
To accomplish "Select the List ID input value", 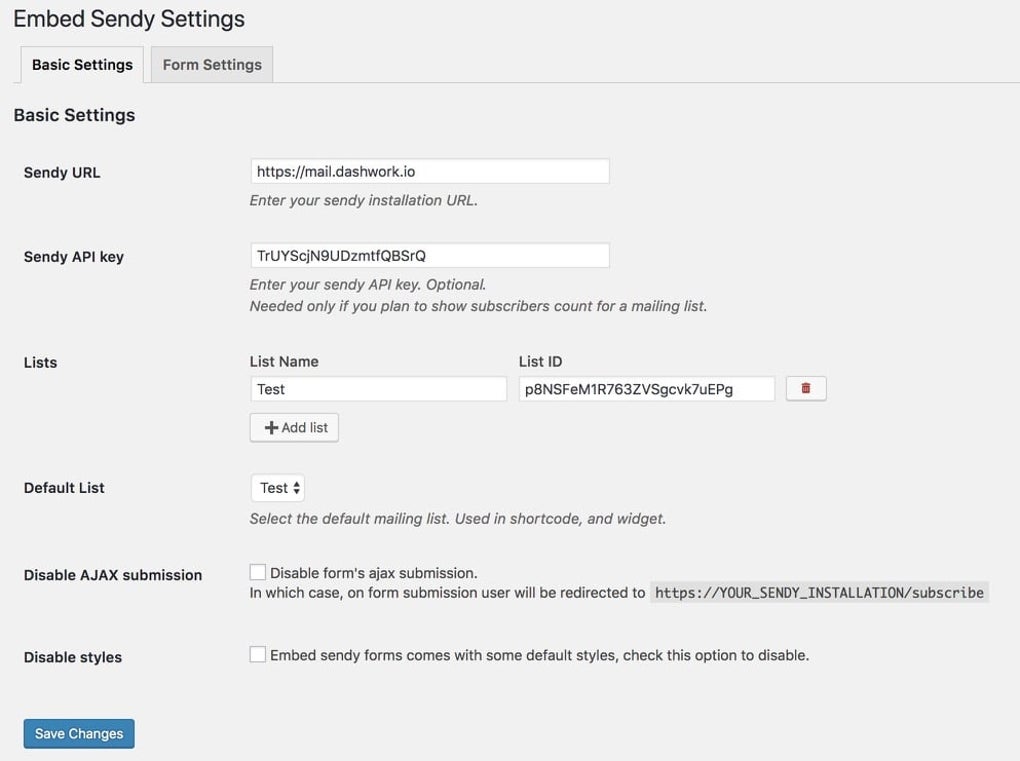I will (644, 388).
